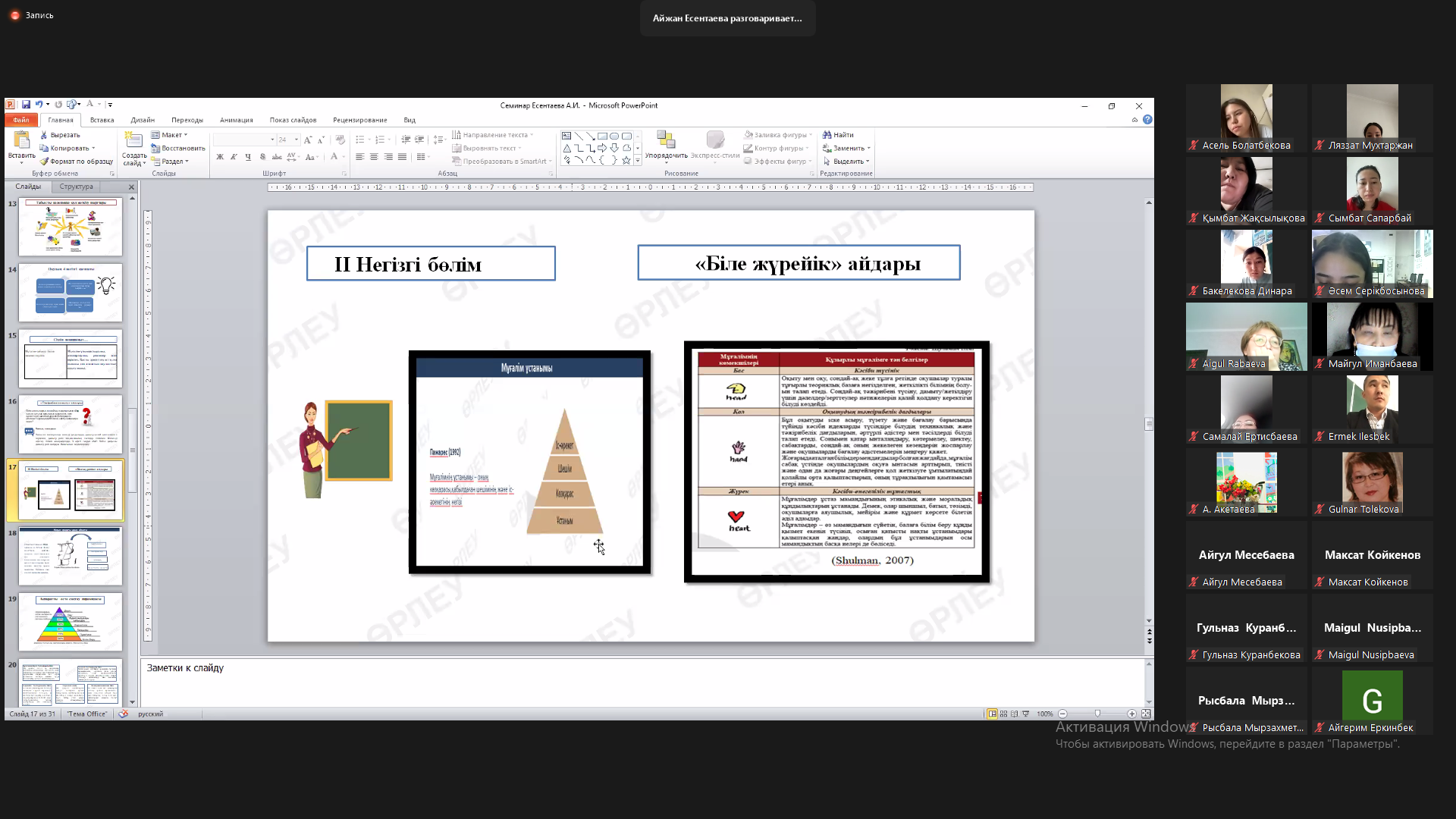Image resolution: width=1456 pixels, height=819 pixels.
Task: Select the star shape in shapes gallery
Action: pyautogui.click(x=626, y=160)
